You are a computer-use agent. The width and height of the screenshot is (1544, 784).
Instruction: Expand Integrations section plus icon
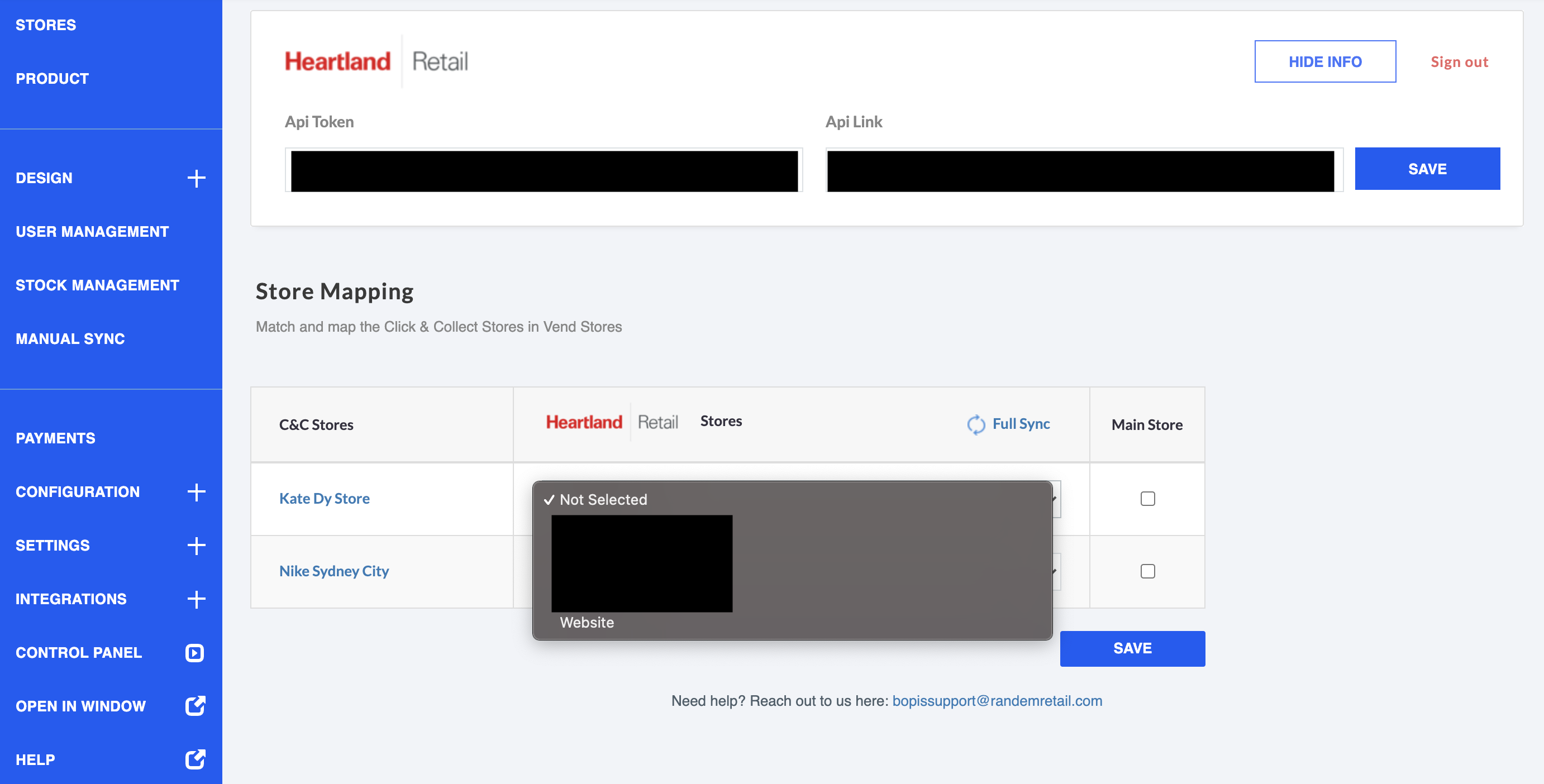tap(196, 599)
